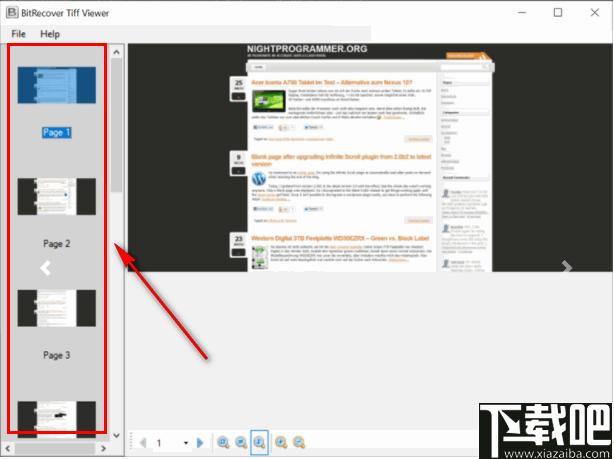The height and width of the screenshot is (459, 614).
Task: Open the page number dropdown
Action: click(x=186, y=443)
